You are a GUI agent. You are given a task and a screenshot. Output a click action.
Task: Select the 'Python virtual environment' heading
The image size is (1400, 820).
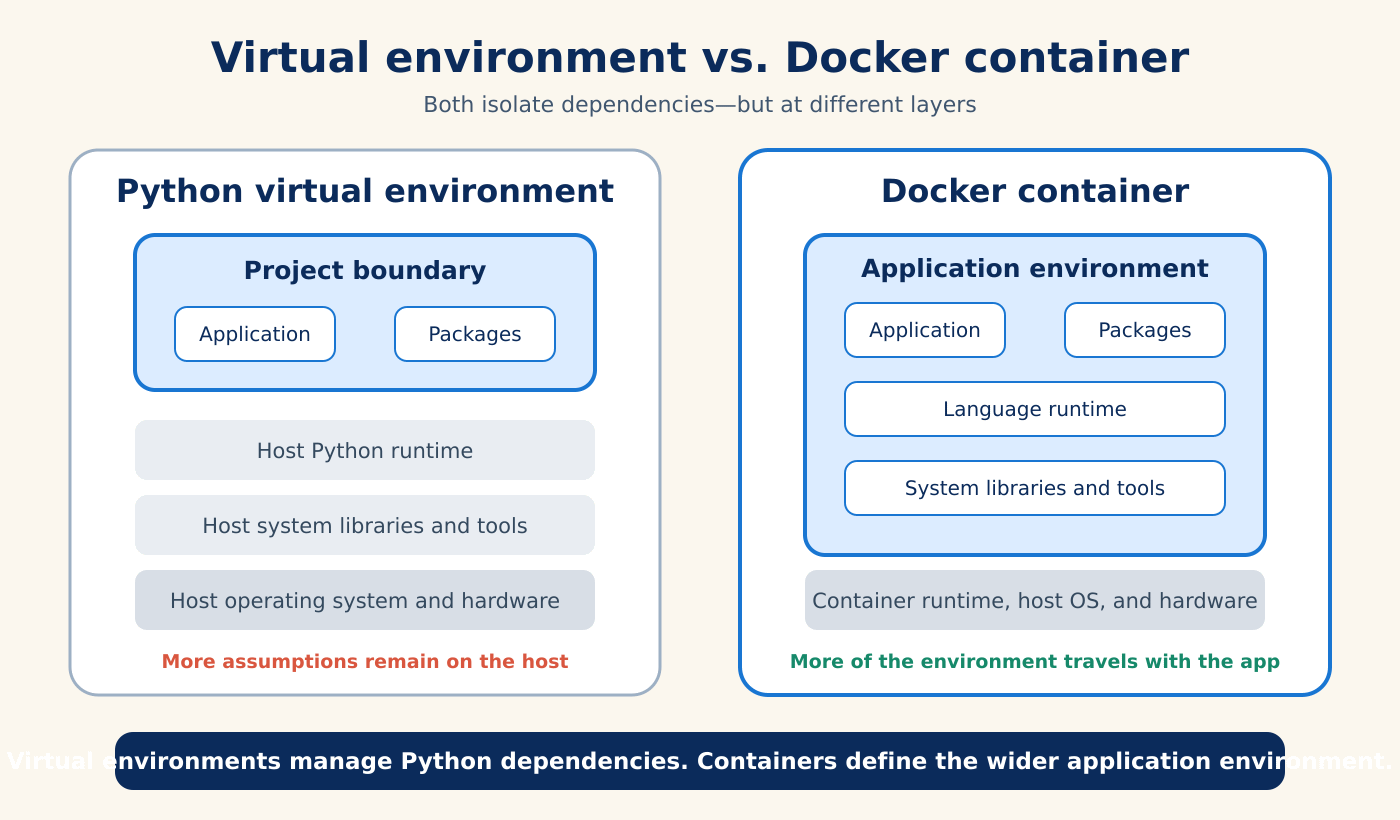365,191
